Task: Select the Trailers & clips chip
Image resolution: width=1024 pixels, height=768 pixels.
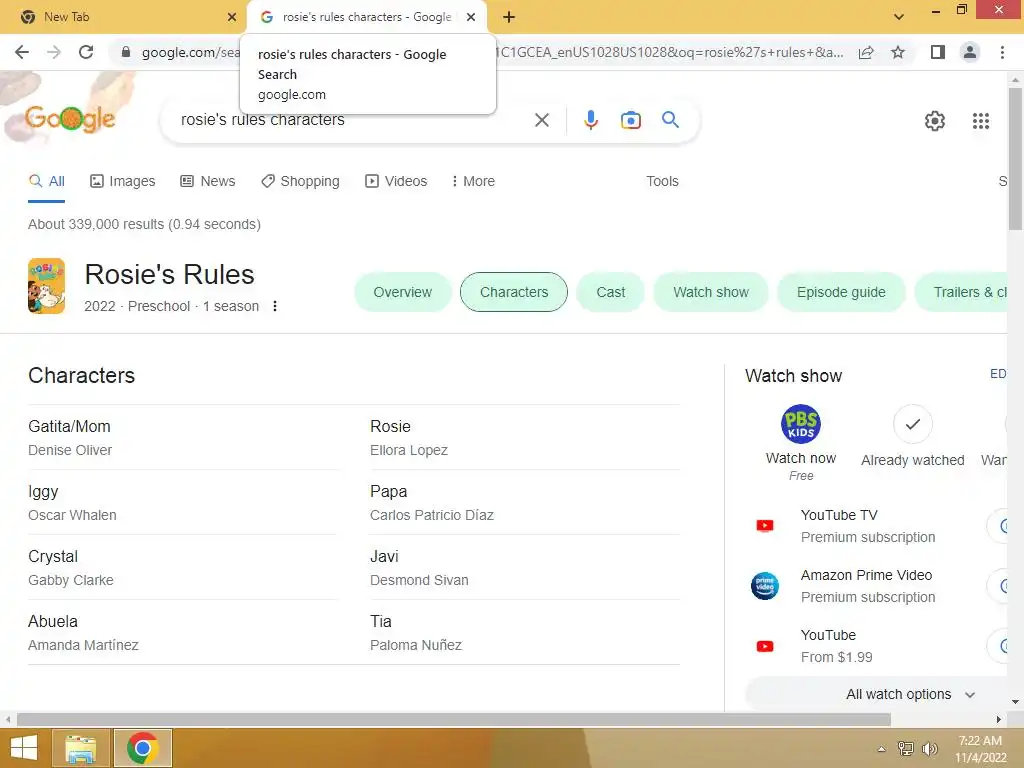Action: click(961, 292)
